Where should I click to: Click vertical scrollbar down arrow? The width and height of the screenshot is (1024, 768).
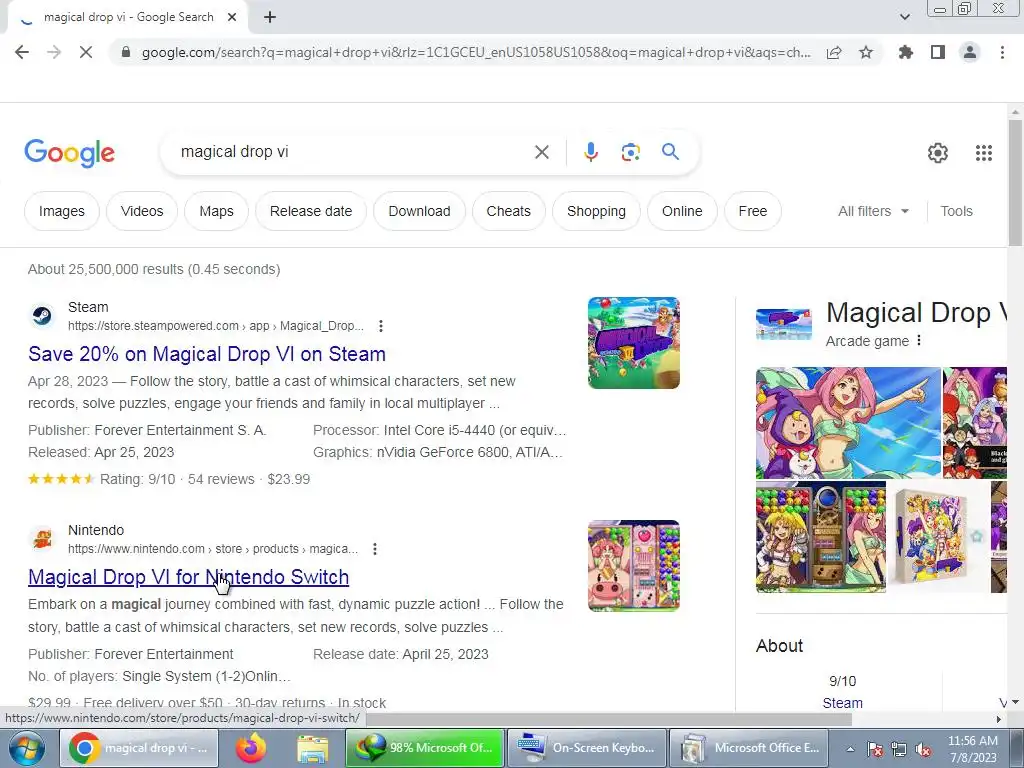pos(1015,702)
